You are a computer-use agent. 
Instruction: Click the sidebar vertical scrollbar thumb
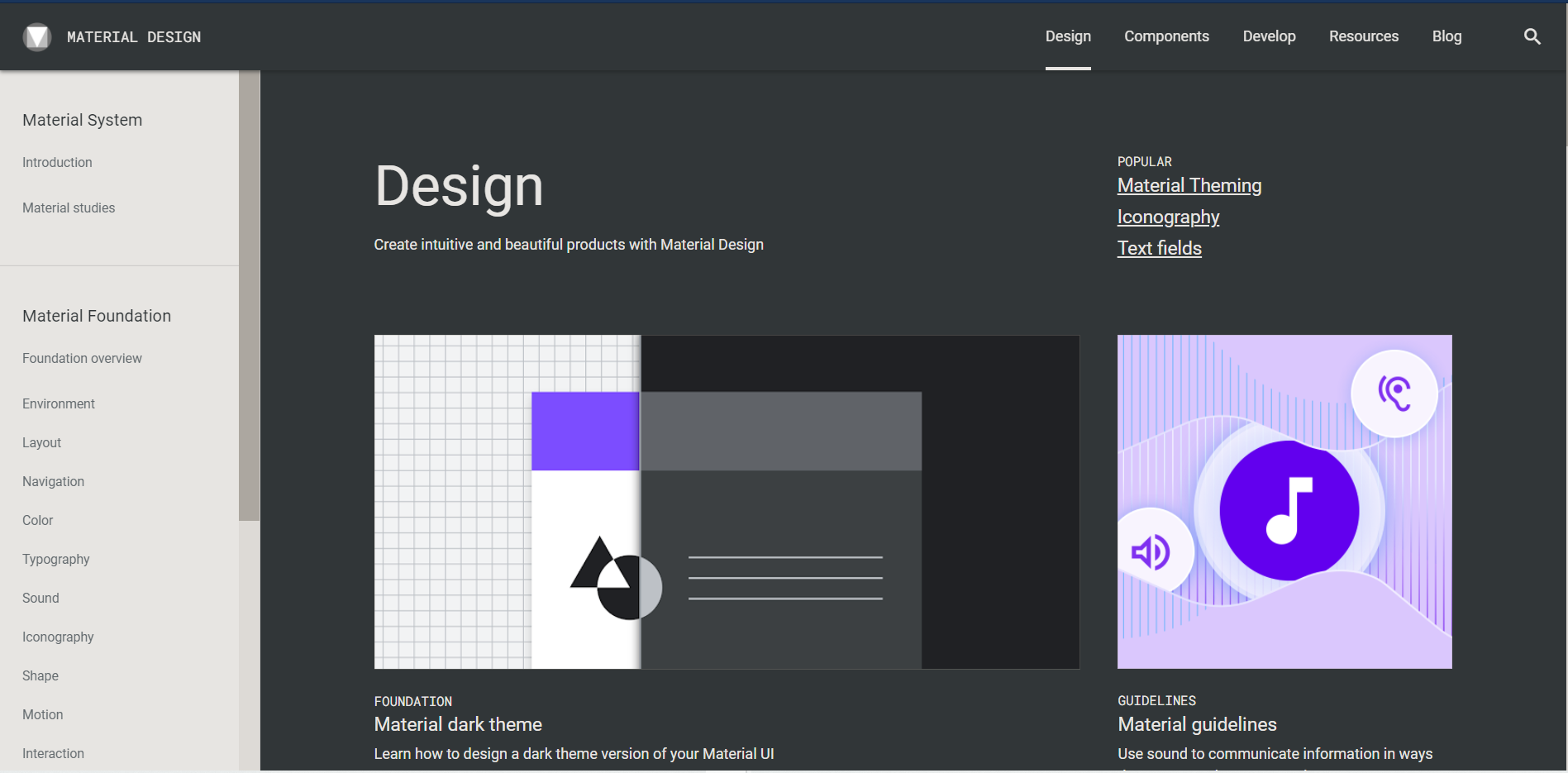coord(249,295)
